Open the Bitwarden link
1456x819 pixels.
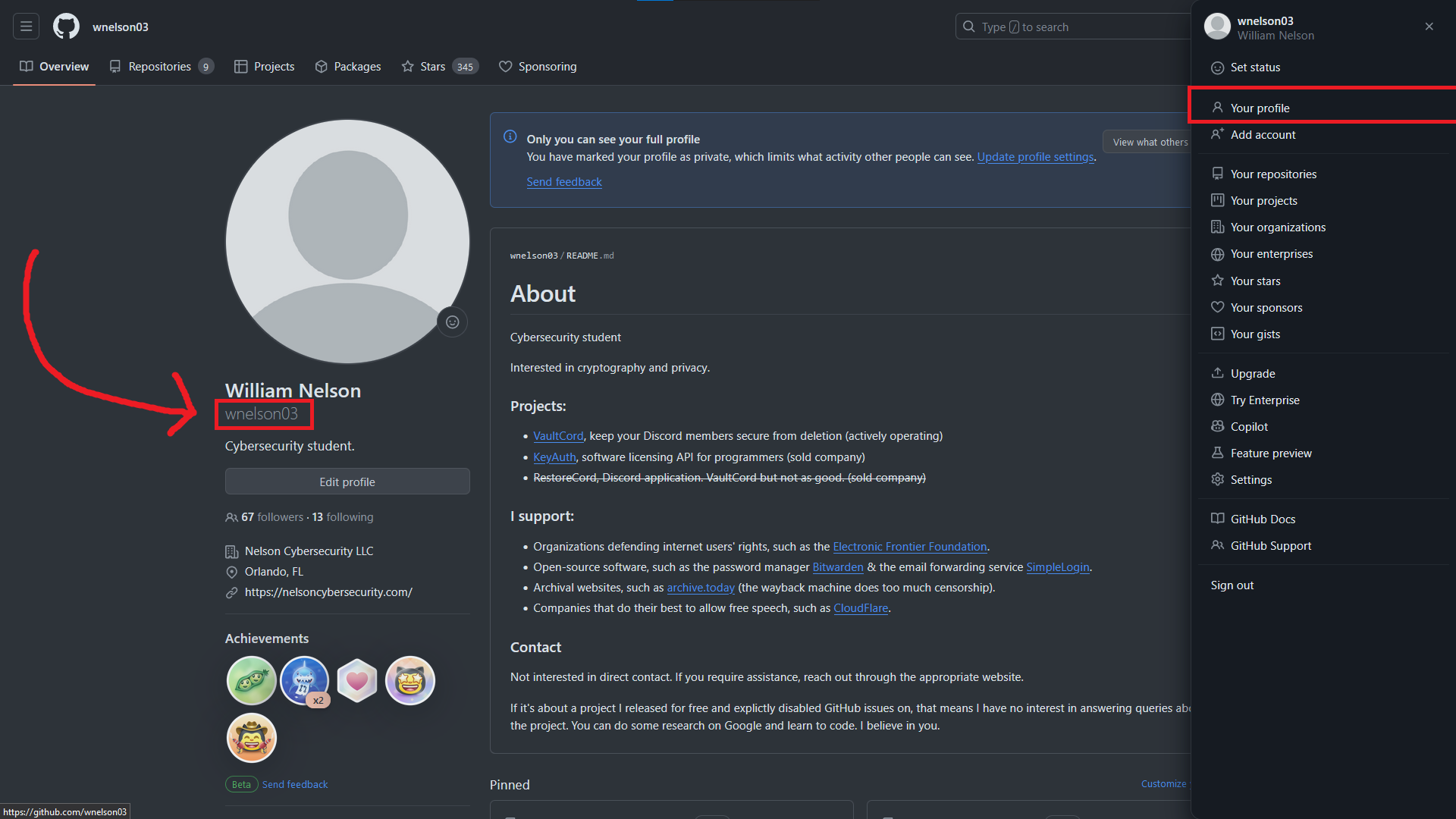coord(838,567)
